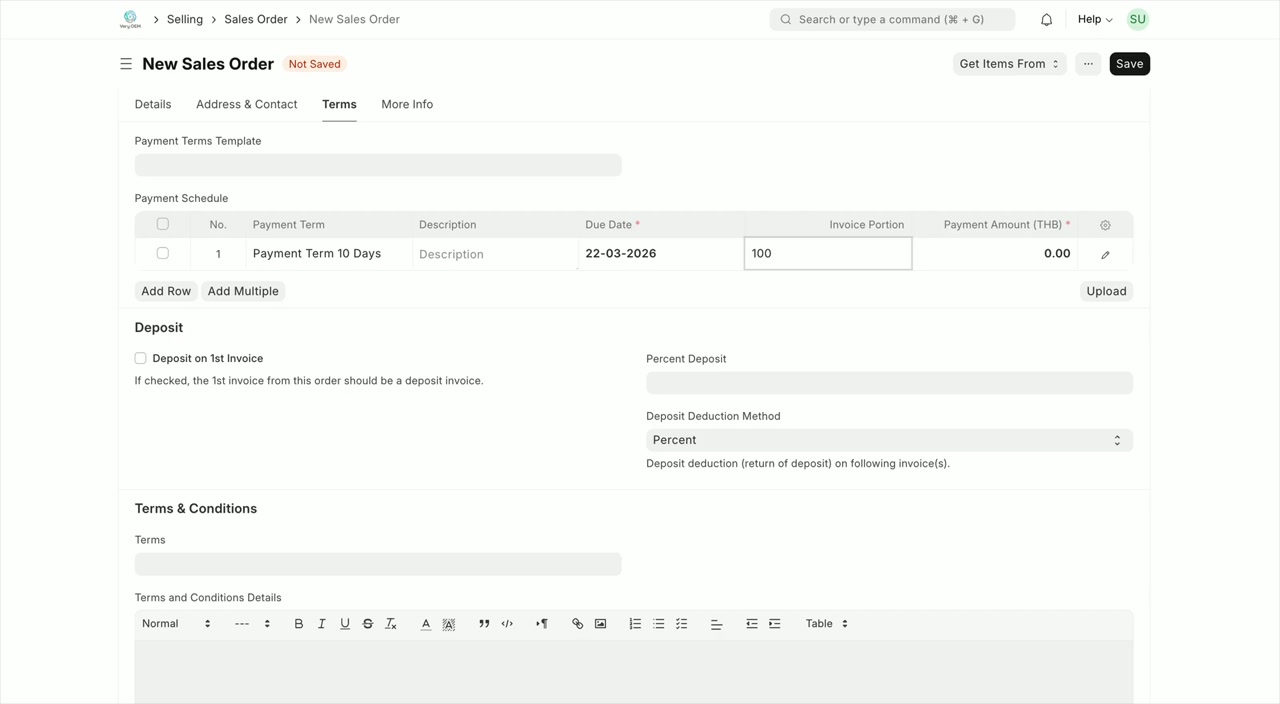Open payment schedule column settings gear
Image resolution: width=1280 pixels, height=704 pixels.
(x=1105, y=225)
